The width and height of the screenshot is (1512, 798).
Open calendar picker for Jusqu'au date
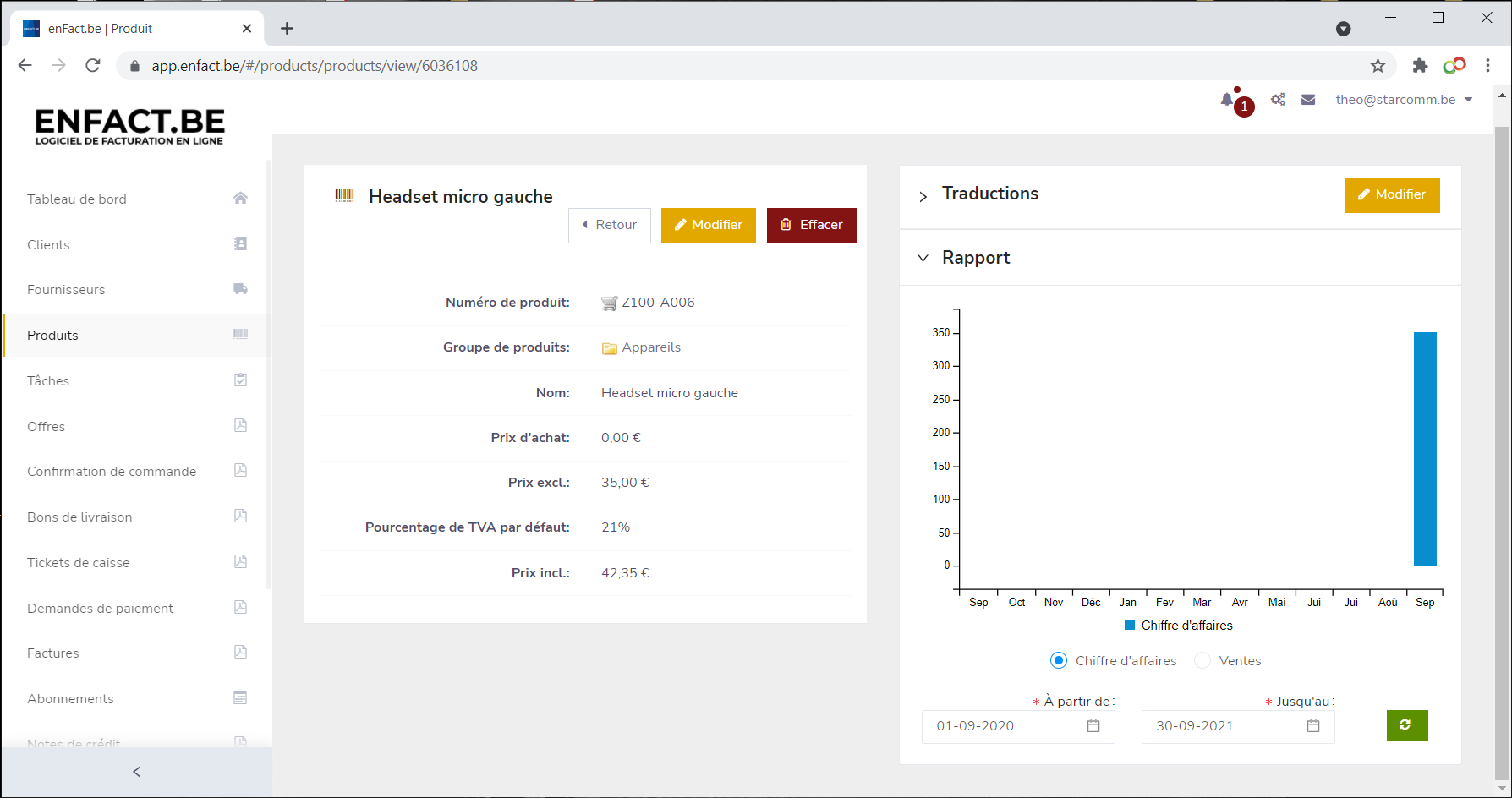coord(1313,726)
